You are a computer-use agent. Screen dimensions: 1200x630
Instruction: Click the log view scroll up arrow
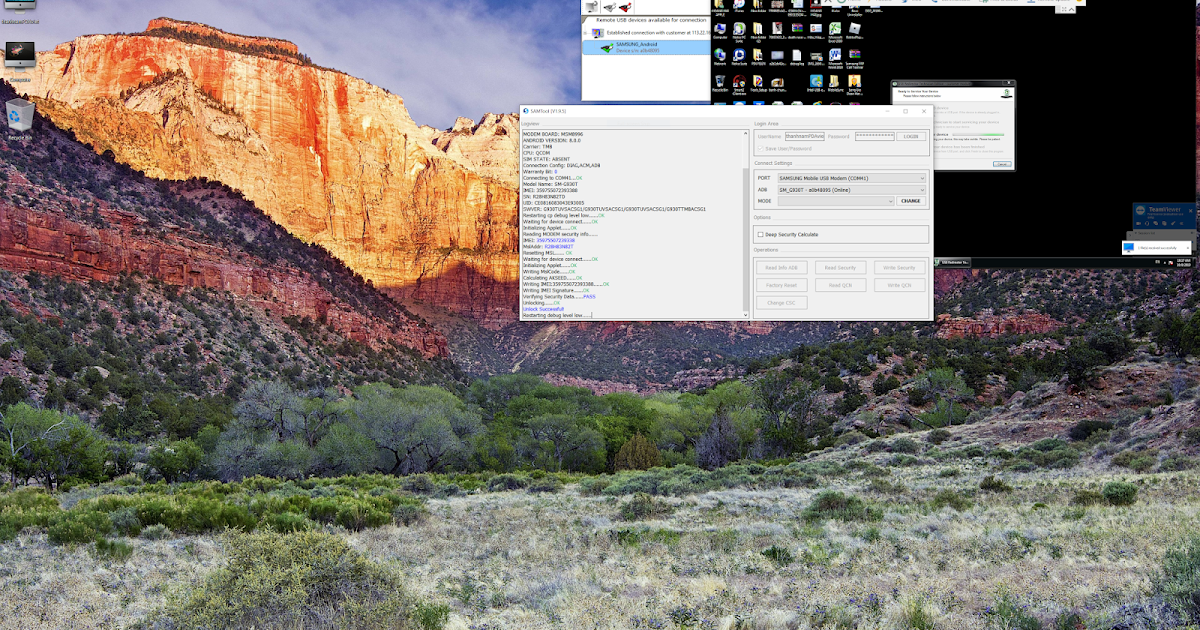(x=746, y=133)
